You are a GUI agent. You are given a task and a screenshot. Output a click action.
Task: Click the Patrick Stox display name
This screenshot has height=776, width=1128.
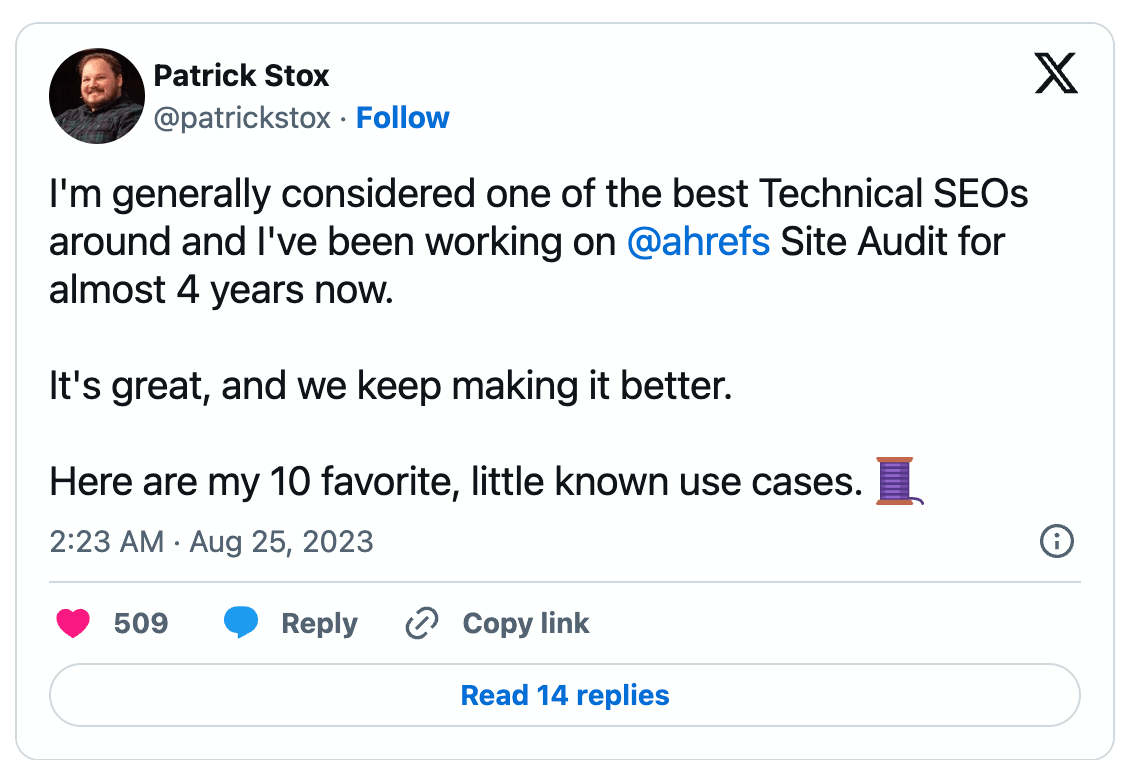241,75
